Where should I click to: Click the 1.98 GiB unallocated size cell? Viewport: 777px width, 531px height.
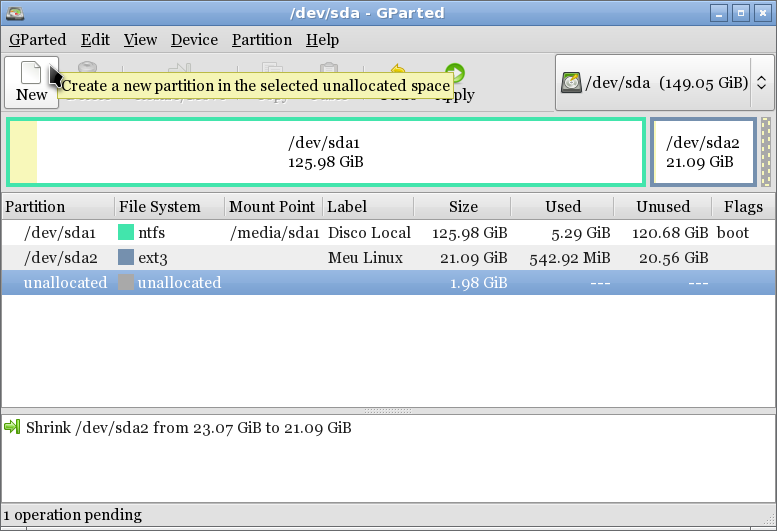tap(479, 283)
